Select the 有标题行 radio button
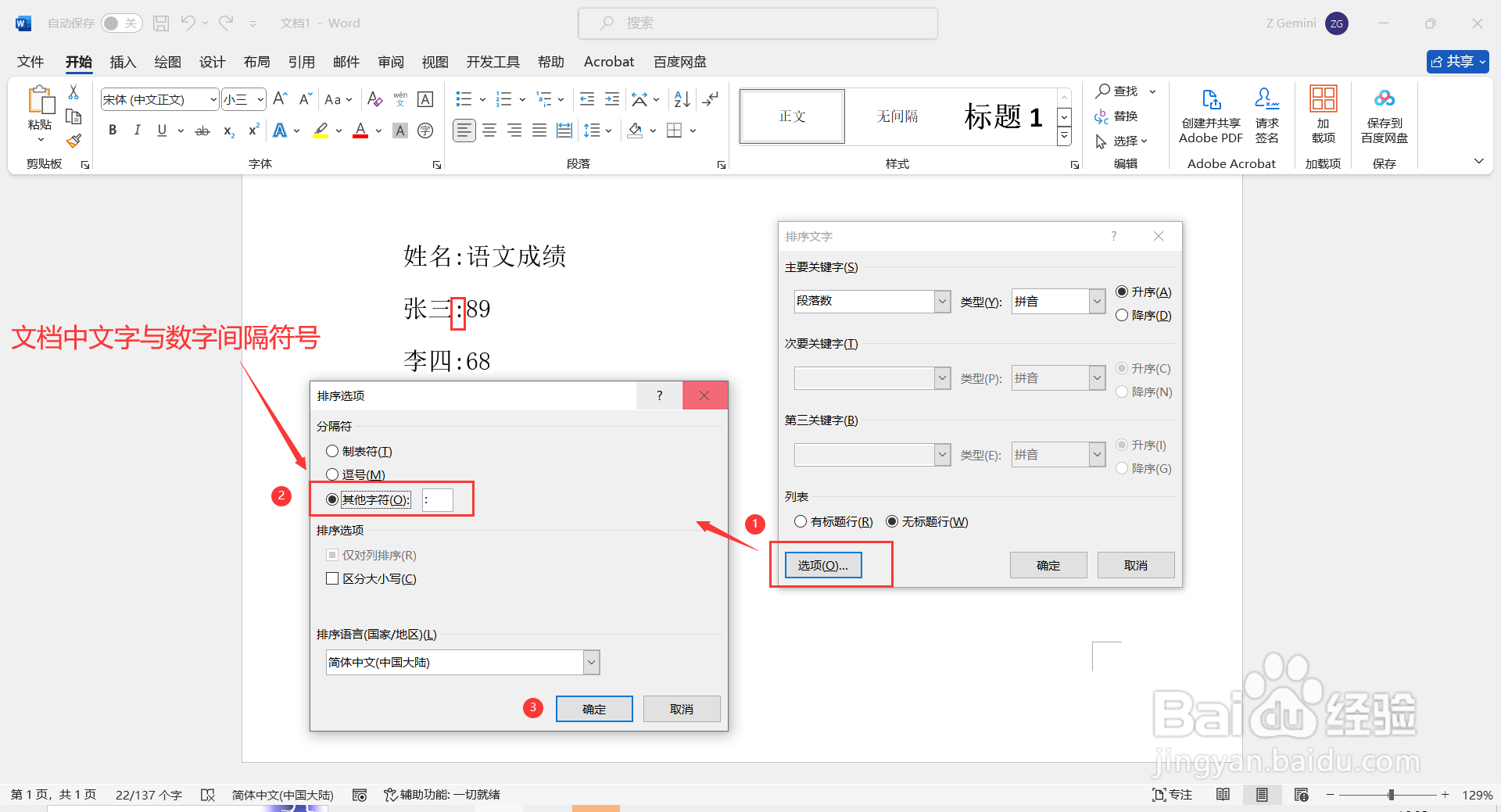Viewport: 1501px width, 812px height. click(x=801, y=521)
